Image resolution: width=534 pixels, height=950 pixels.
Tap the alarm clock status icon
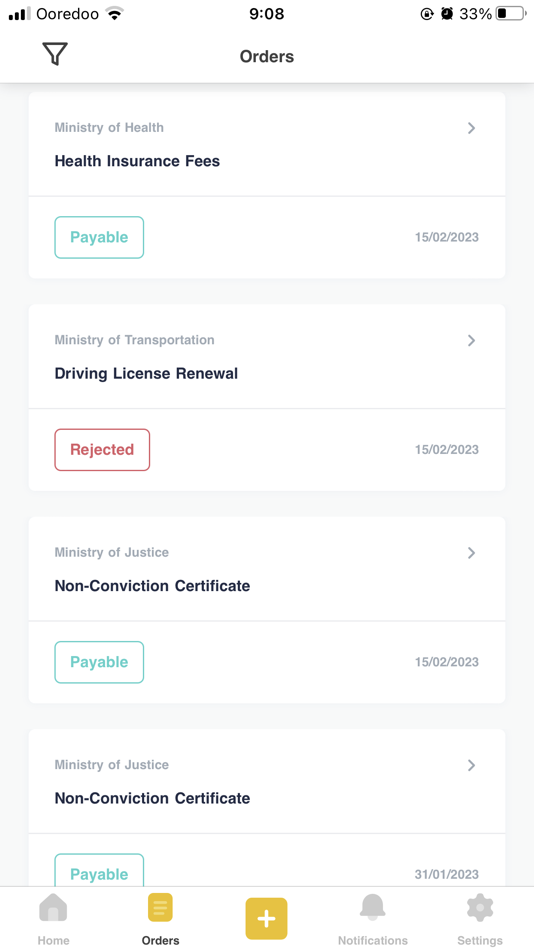point(447,13)
